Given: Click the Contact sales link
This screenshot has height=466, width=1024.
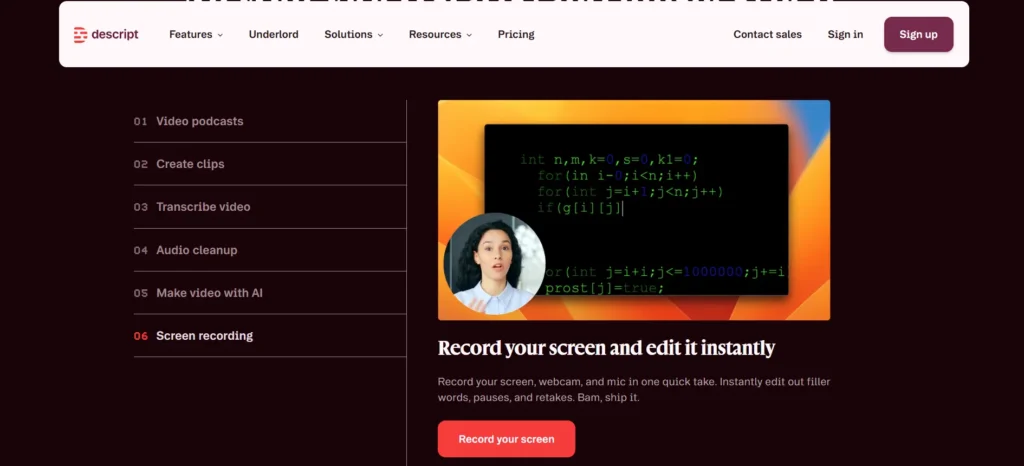Looking at the screenshot, I should [x=767, y=35].
